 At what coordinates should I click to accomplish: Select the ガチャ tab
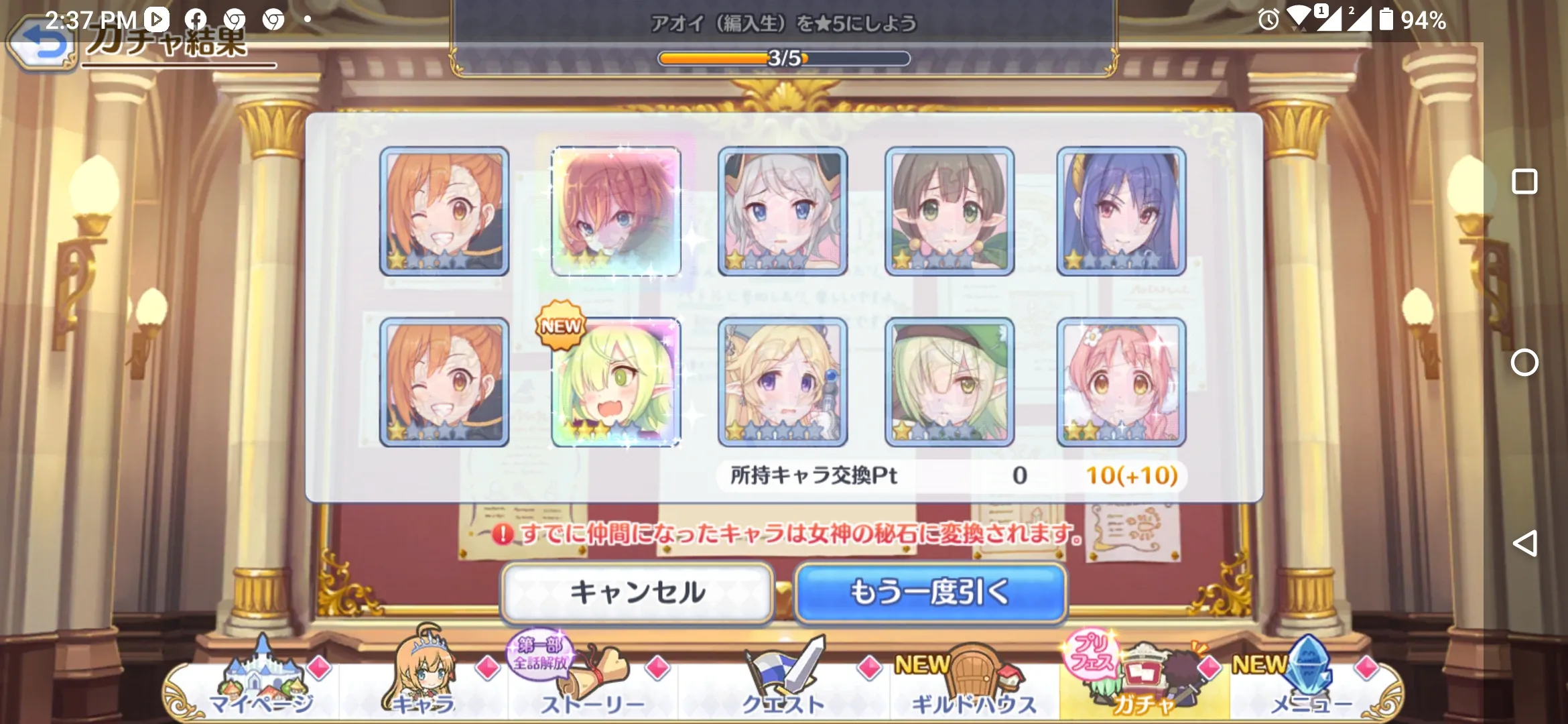click(x=1145, y=677)
